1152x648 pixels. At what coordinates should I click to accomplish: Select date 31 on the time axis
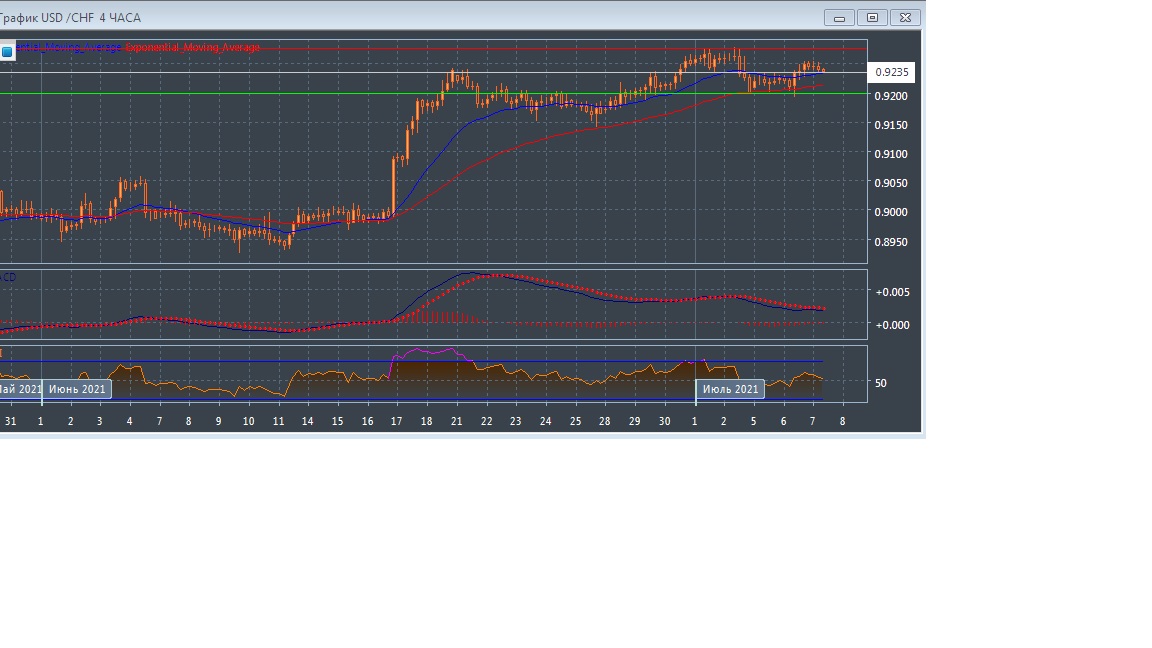[x=10, y=422]
